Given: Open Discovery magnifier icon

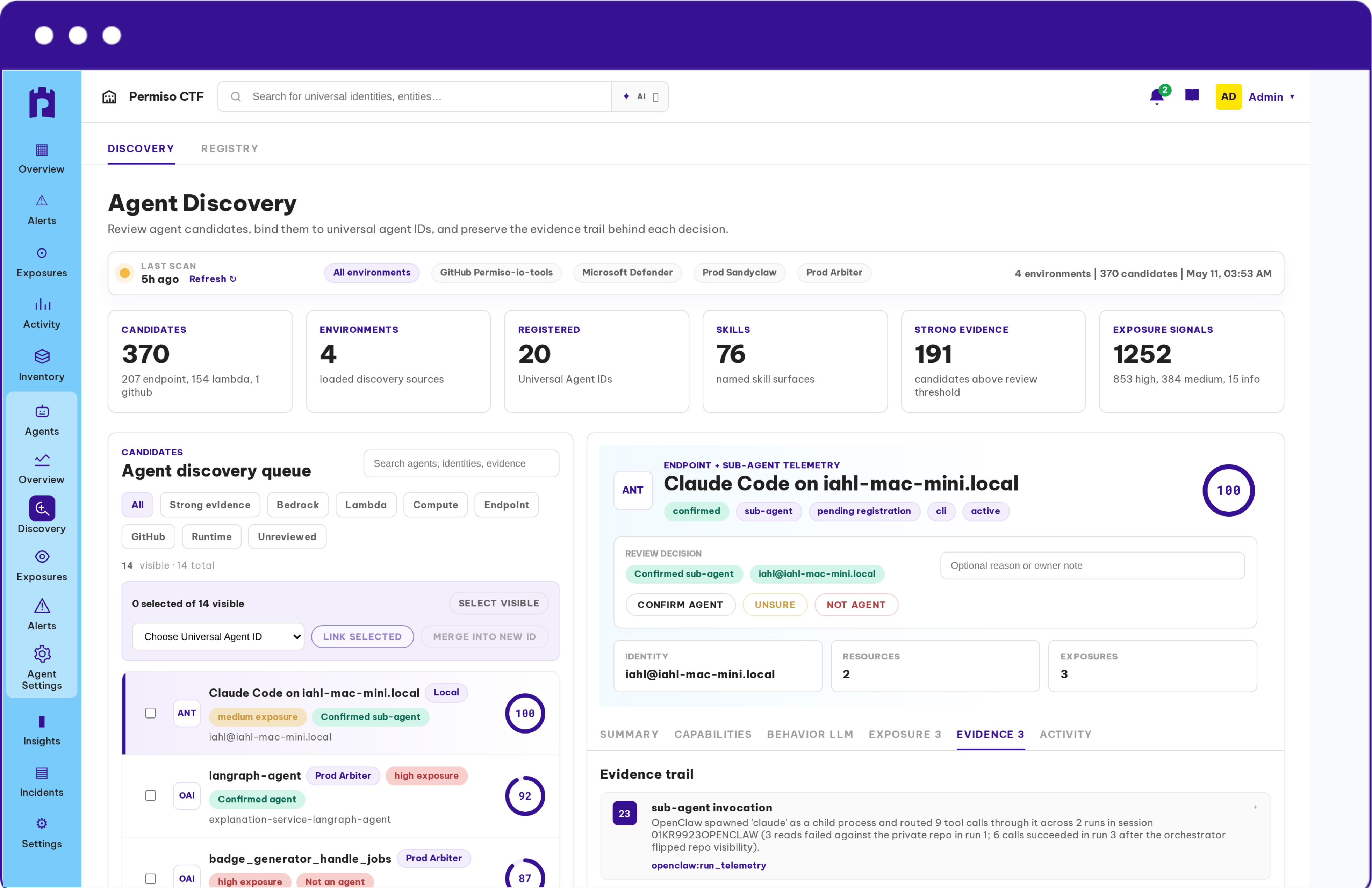Looking at the screenshot, I should coord(42,509).
